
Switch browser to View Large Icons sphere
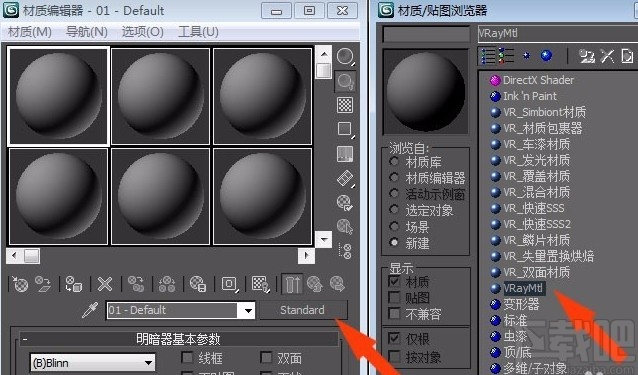click(x=546, y=55)
